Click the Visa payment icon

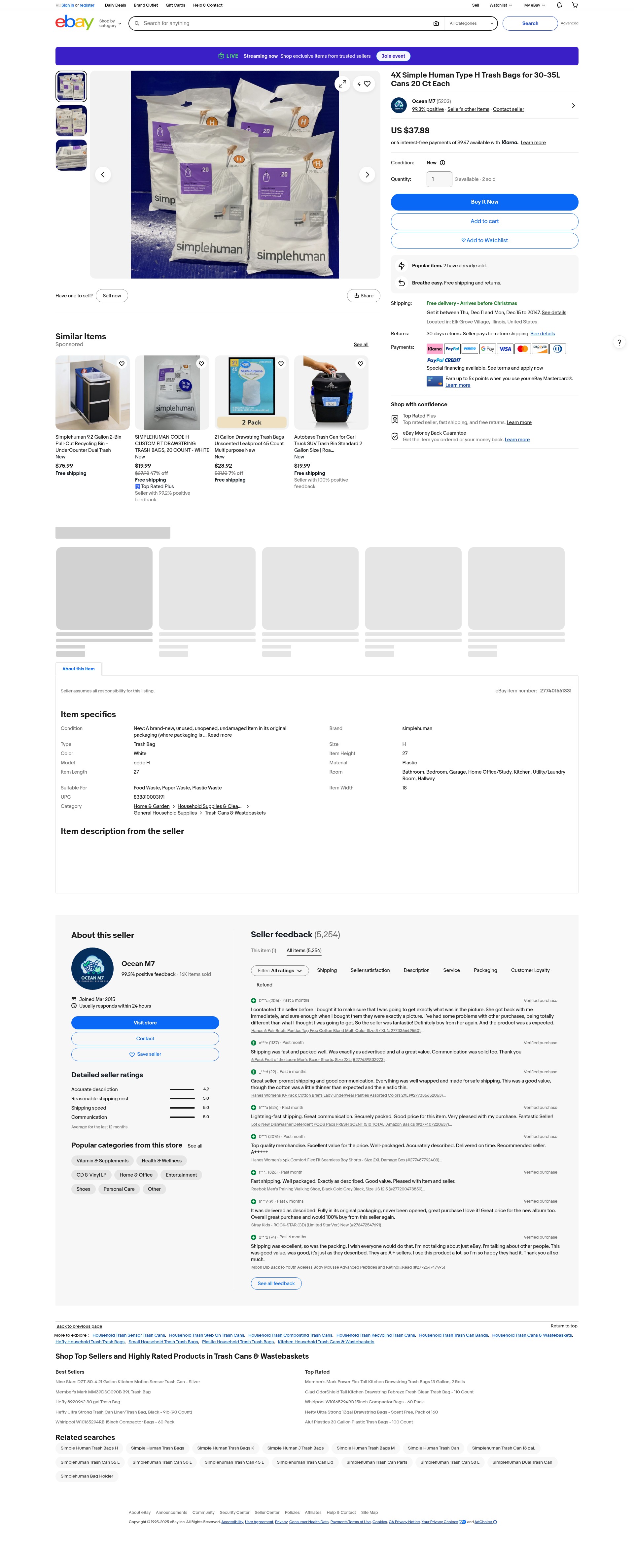[505, 350]
